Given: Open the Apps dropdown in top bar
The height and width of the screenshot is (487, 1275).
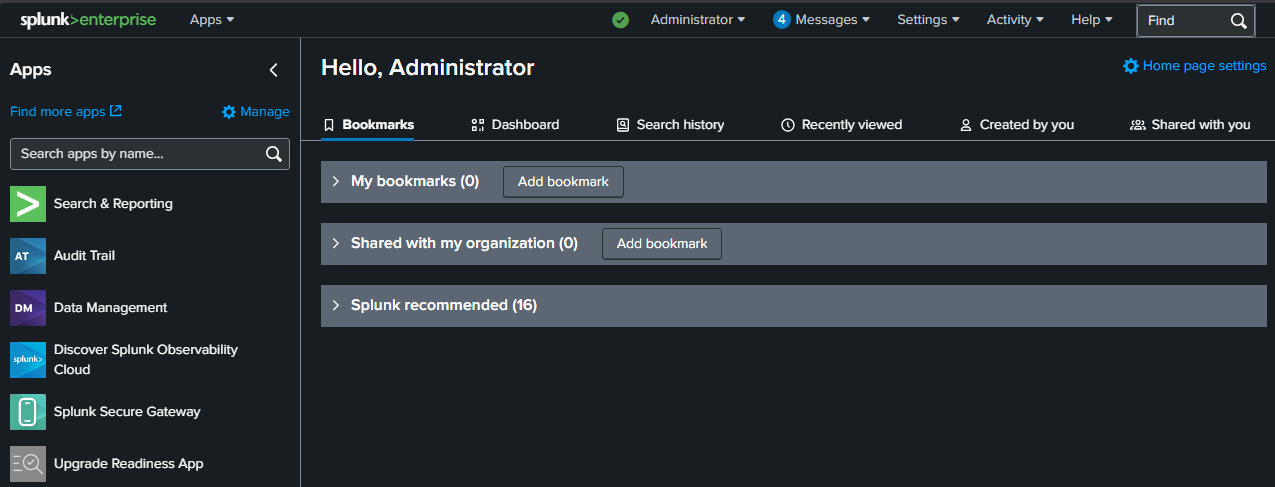Looking at the screenshot, I should [212, 20].
